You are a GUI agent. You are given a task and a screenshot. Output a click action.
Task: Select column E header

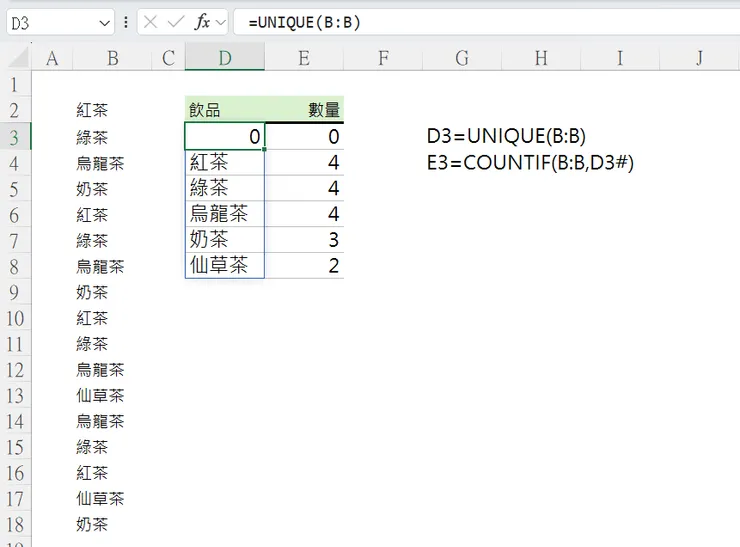304,58
